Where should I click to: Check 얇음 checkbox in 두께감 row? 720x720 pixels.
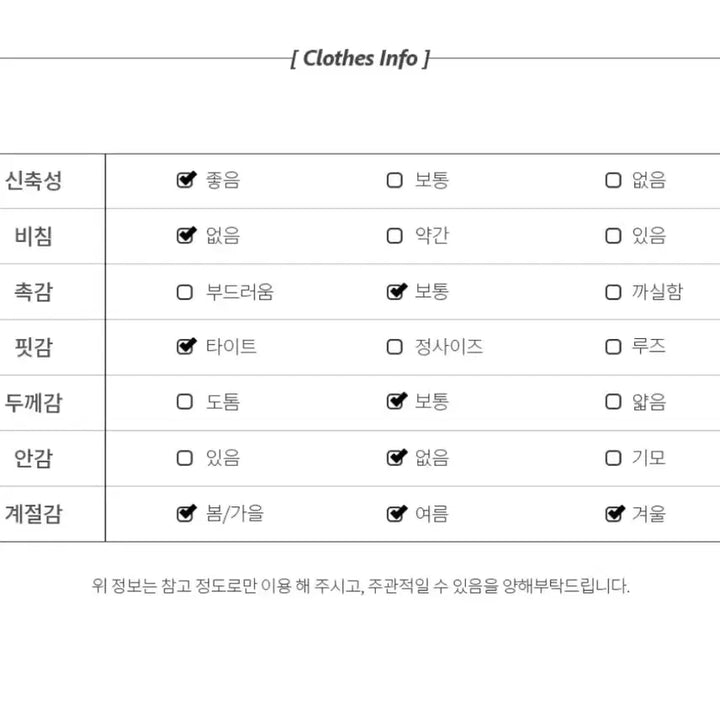[x=613, y=402]
